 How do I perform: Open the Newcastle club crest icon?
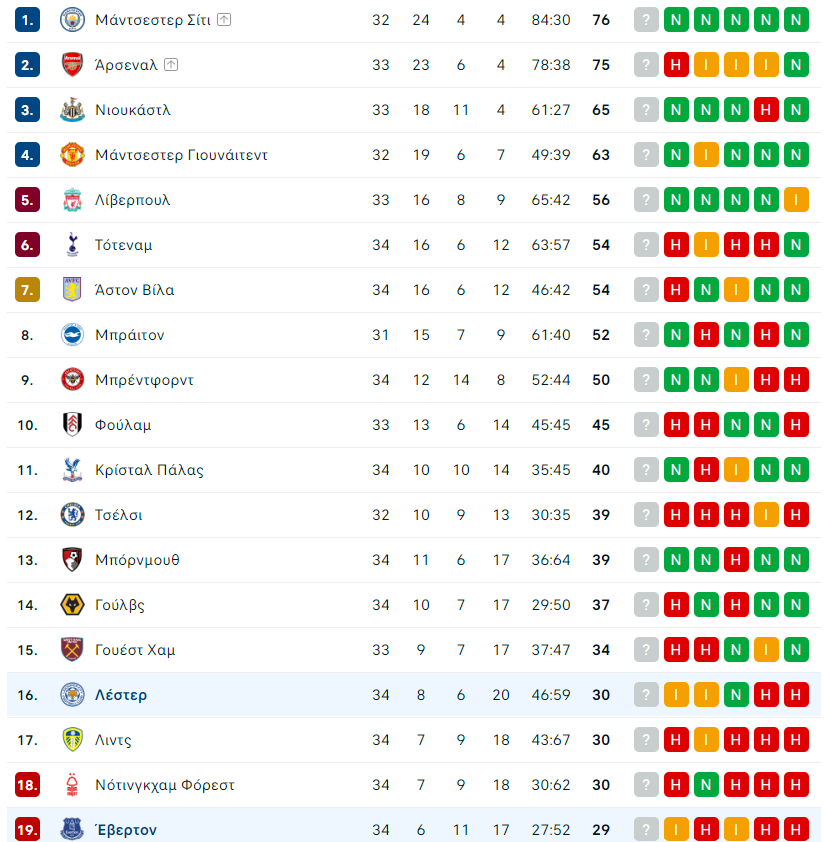72,110
